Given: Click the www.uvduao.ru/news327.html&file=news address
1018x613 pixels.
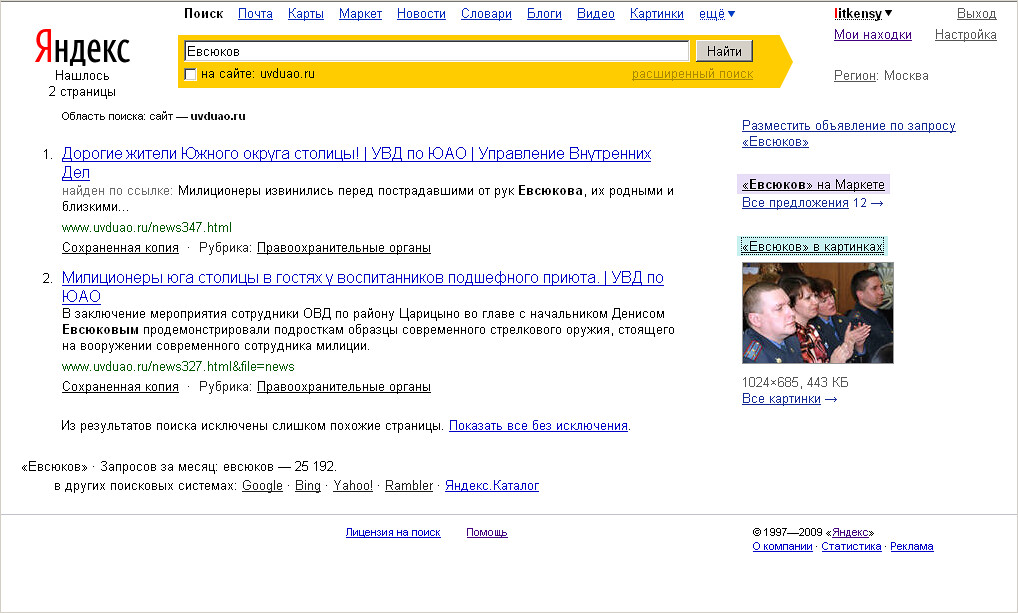Looking at the screenshot, I should [x=178, y=366].
